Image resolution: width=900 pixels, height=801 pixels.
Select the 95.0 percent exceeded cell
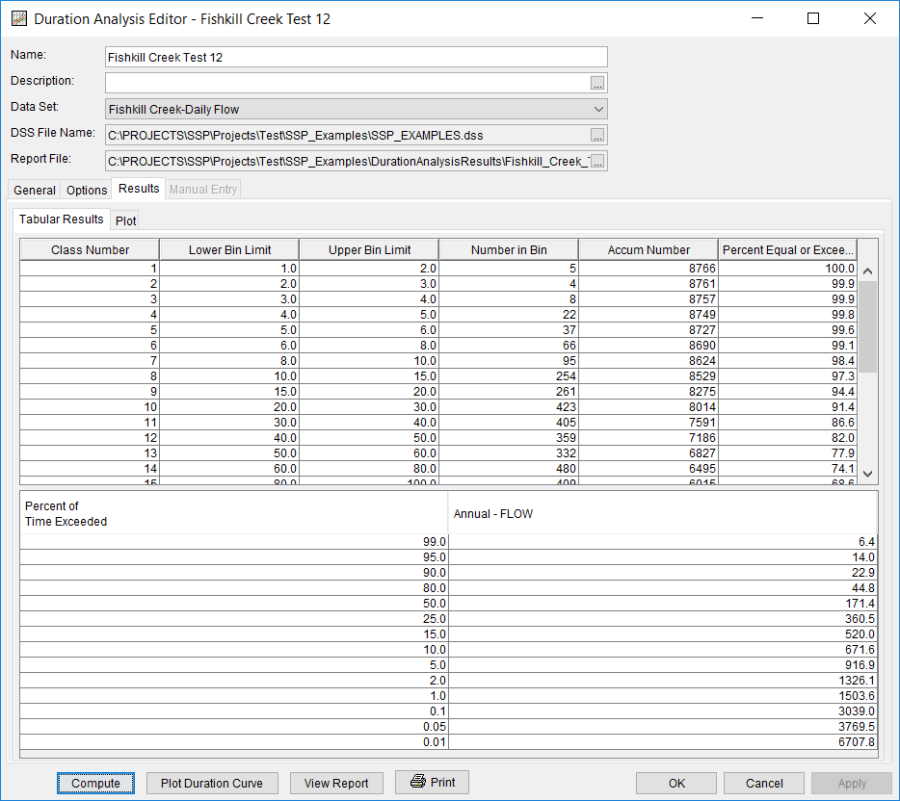coord(234,558)
